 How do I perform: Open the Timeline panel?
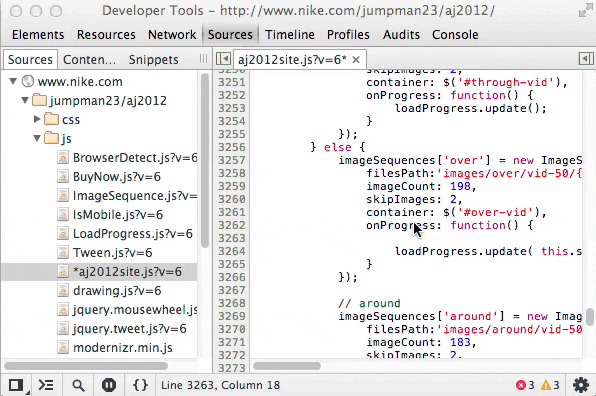click(x=290, y=35)
